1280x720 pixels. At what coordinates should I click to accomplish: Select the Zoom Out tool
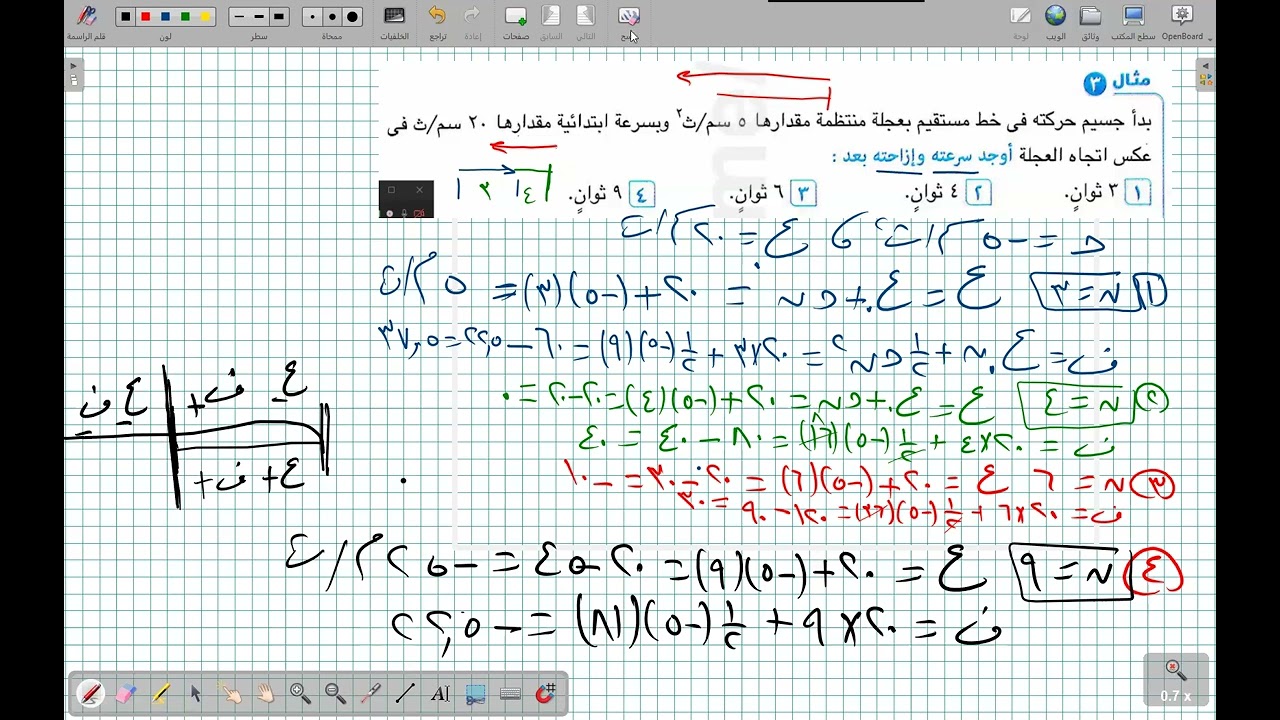pyautogui.click(x=335, y=693)
